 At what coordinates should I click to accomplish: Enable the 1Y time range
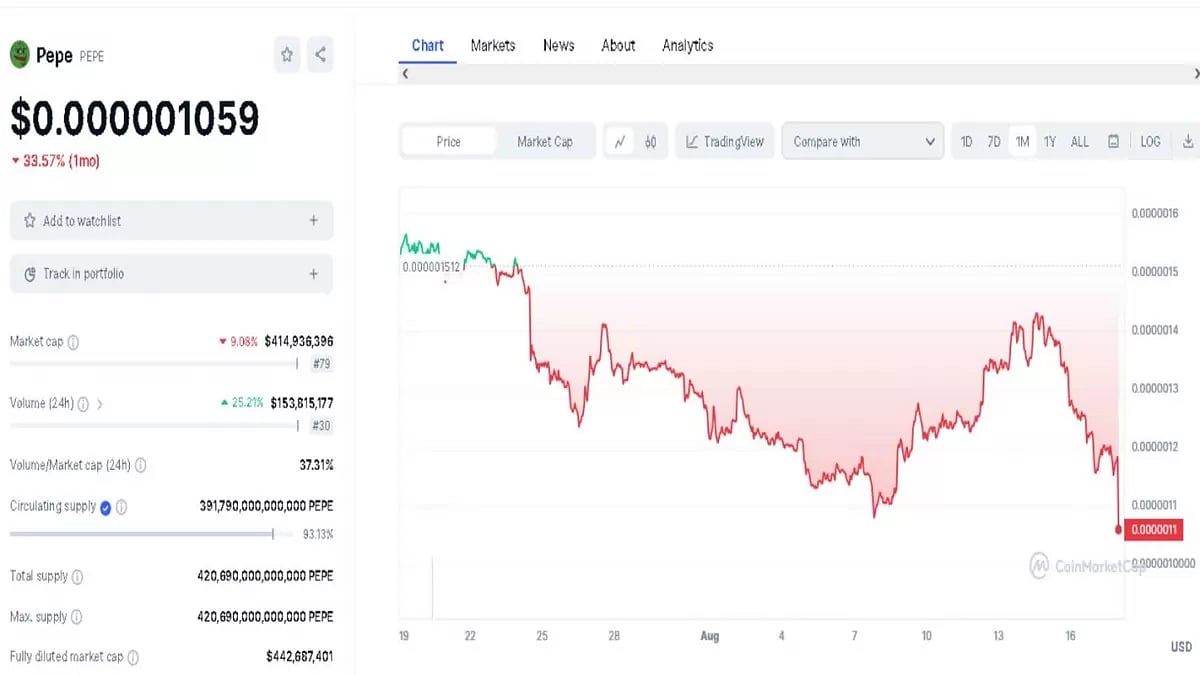[1050, 141]
